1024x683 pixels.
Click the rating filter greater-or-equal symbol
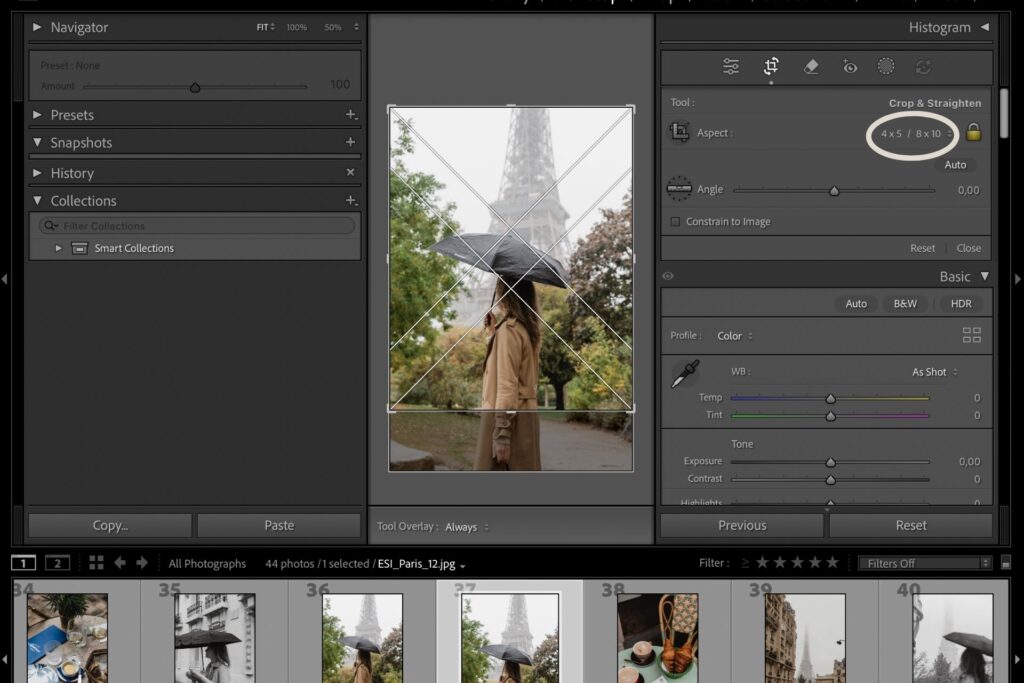coord(745,563)
